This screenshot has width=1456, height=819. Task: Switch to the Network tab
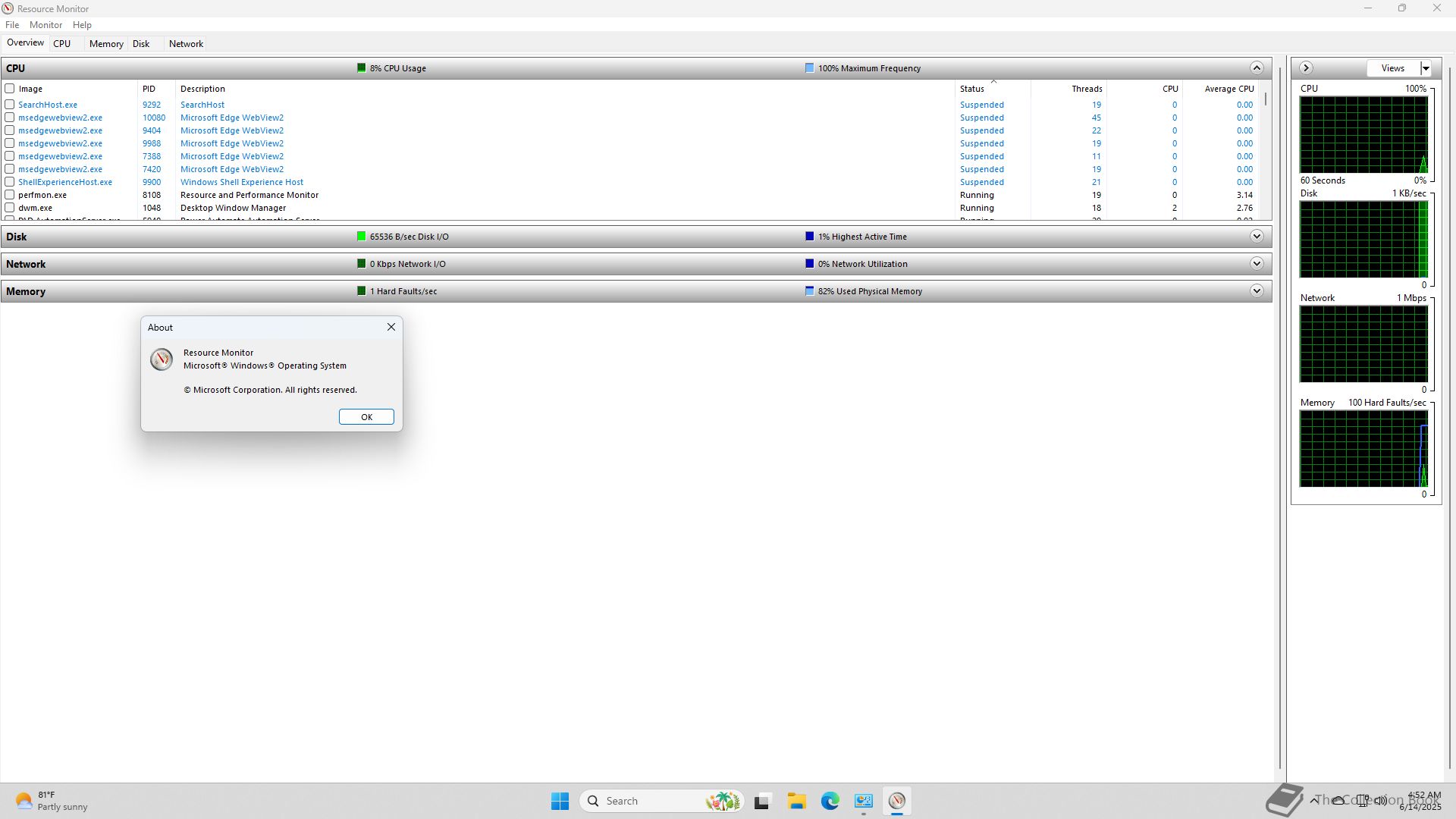tap(186, 44)
